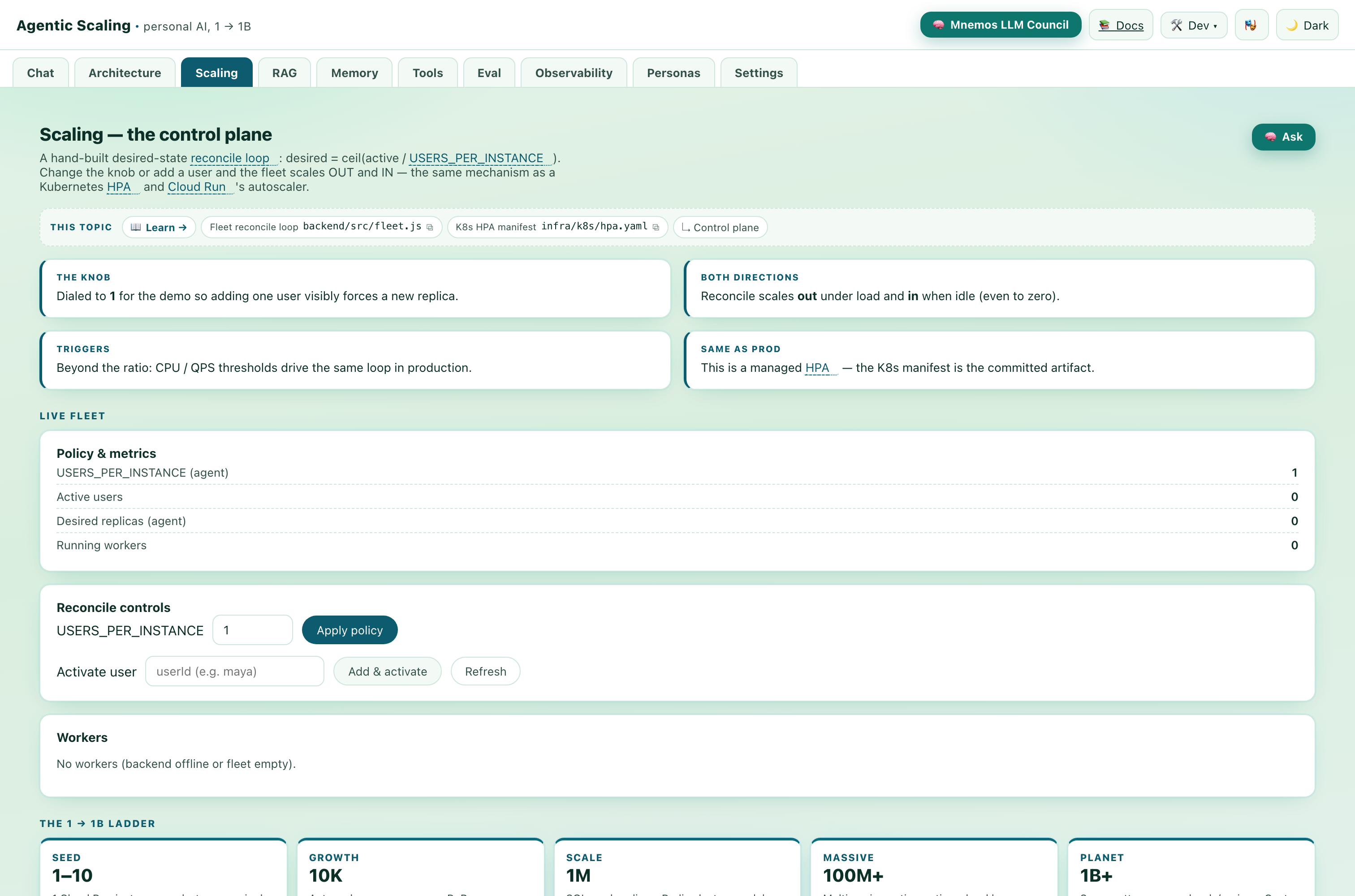Open the Mnemos LLM Council panel

click(1000, 25)
